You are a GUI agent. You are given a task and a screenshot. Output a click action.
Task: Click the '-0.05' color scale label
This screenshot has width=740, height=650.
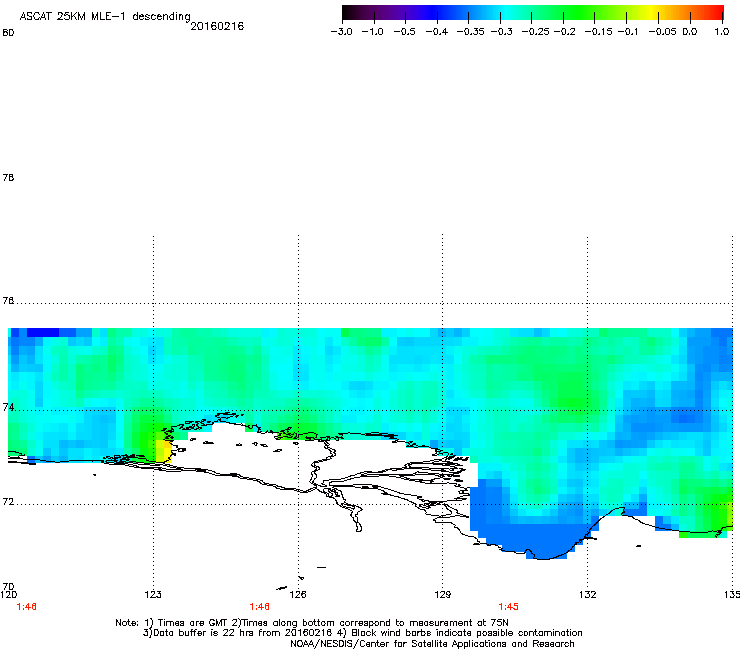tap(662, 32)
